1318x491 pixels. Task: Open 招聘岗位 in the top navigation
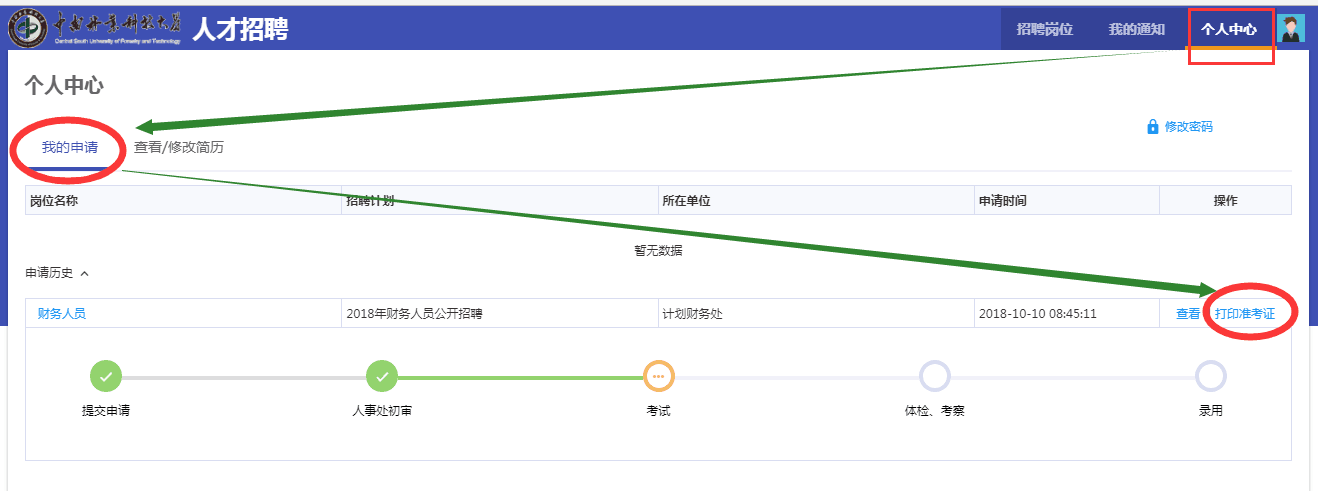1044,29
